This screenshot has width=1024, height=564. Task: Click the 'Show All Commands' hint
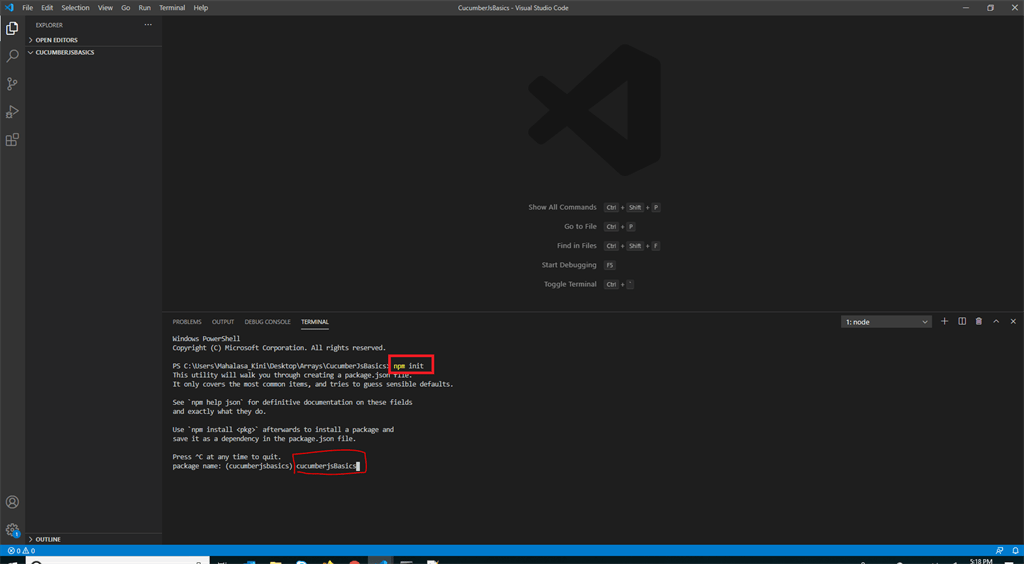pyautogui.click(x=562, y=207)
